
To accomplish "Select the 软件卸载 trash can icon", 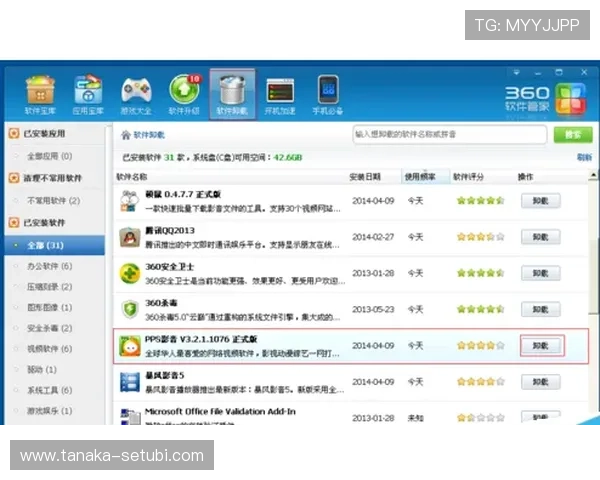I will pos(232,95).
